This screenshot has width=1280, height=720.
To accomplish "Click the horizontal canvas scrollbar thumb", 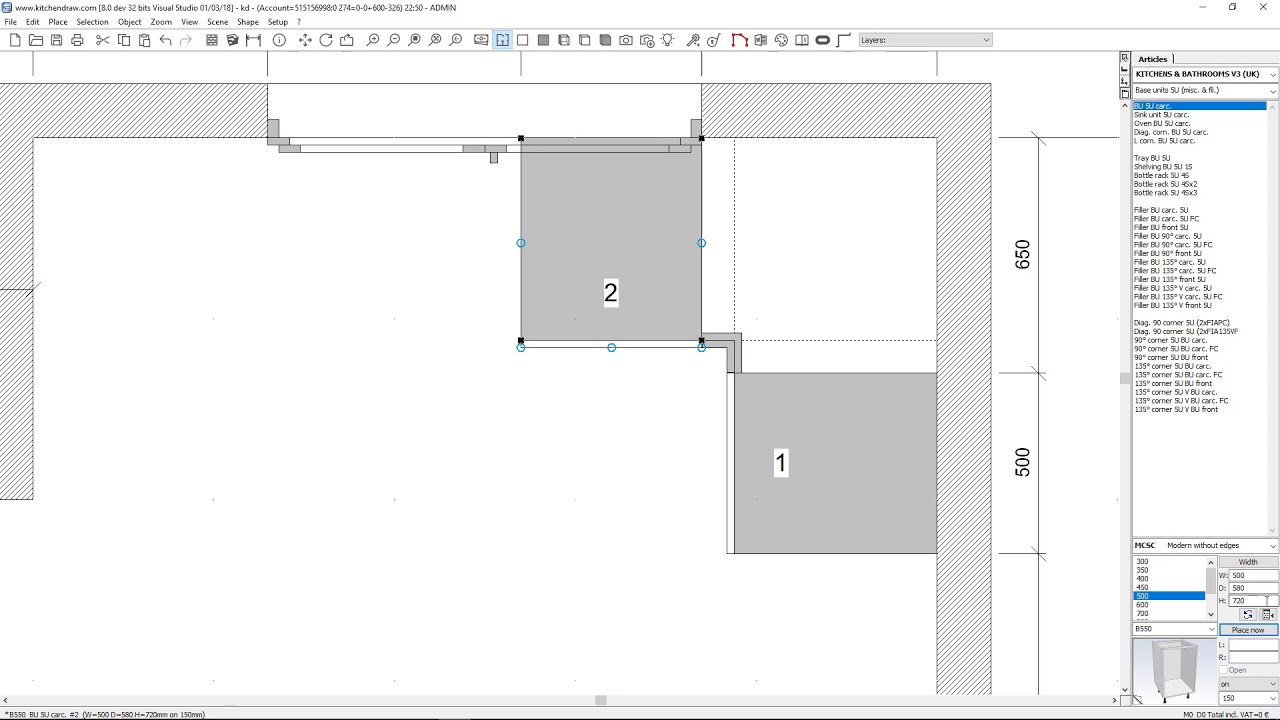I will pyautogui.click(x=601, y=700).
